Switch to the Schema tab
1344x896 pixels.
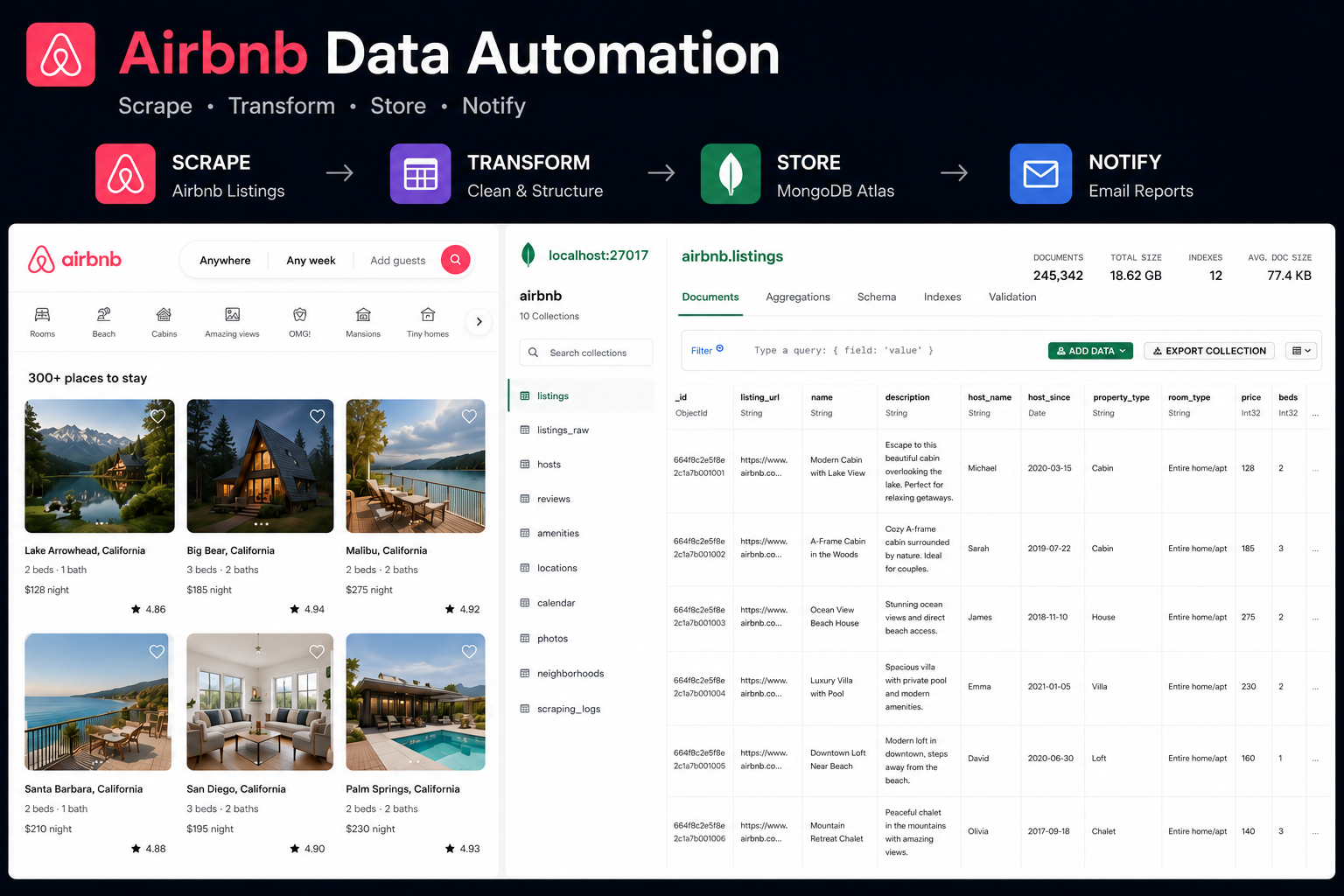pos(877,297)
